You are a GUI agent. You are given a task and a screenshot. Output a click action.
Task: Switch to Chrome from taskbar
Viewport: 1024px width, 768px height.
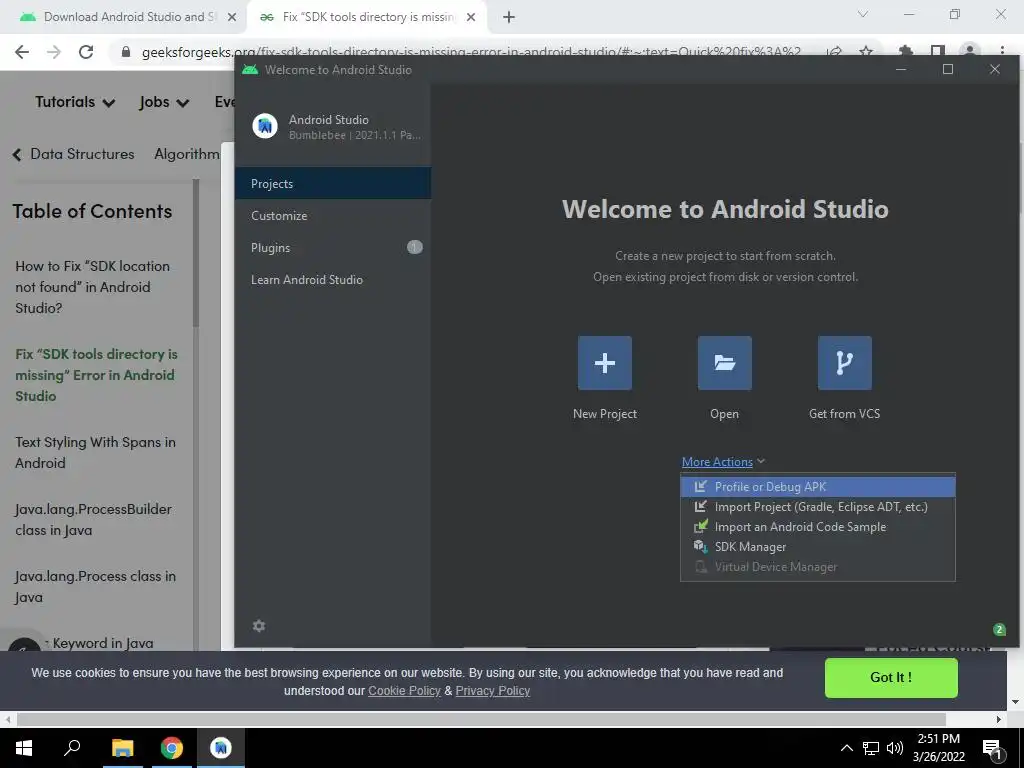coord(172,748)
